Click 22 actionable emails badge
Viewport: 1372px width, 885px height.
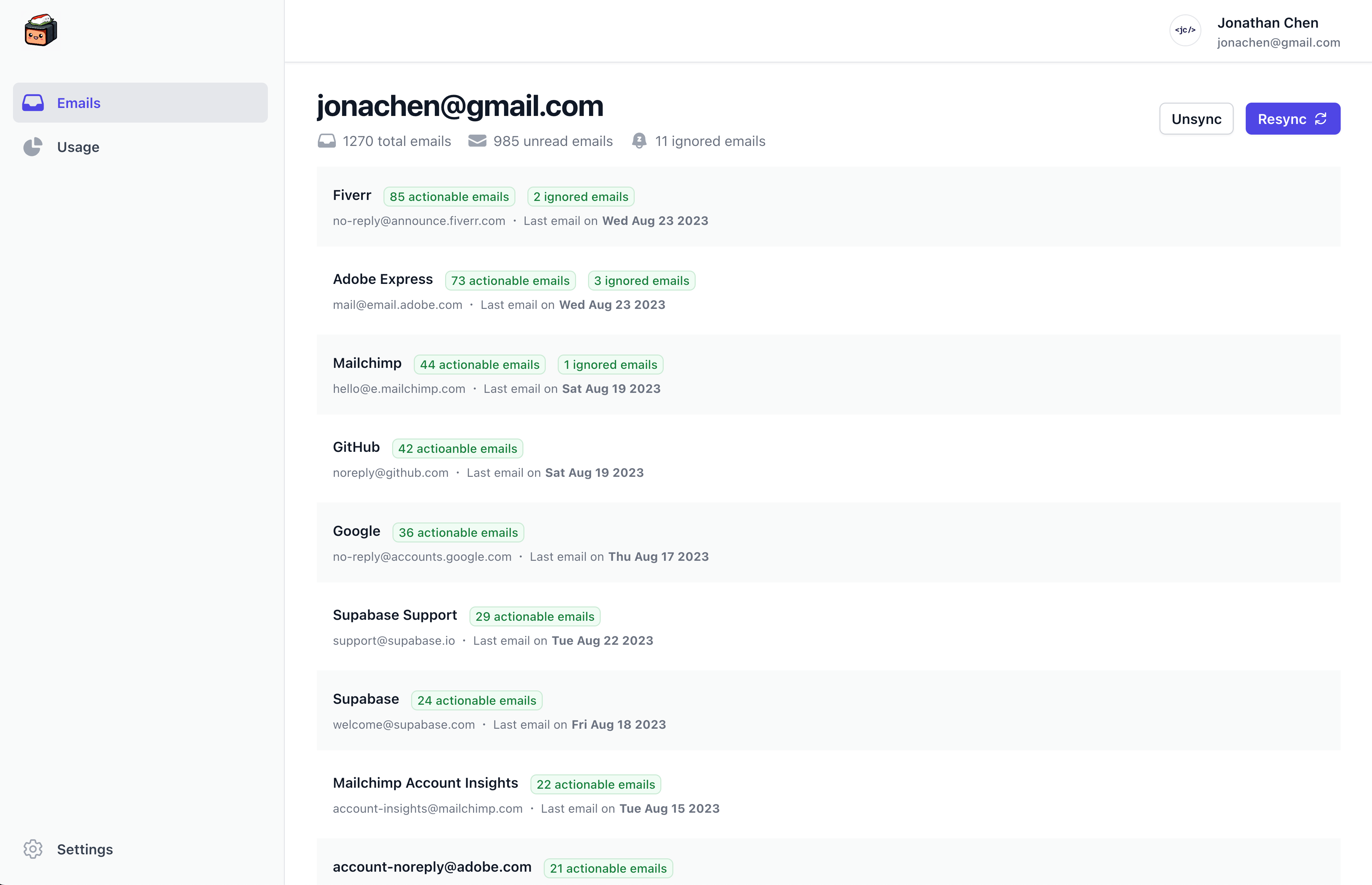(596, 784)
